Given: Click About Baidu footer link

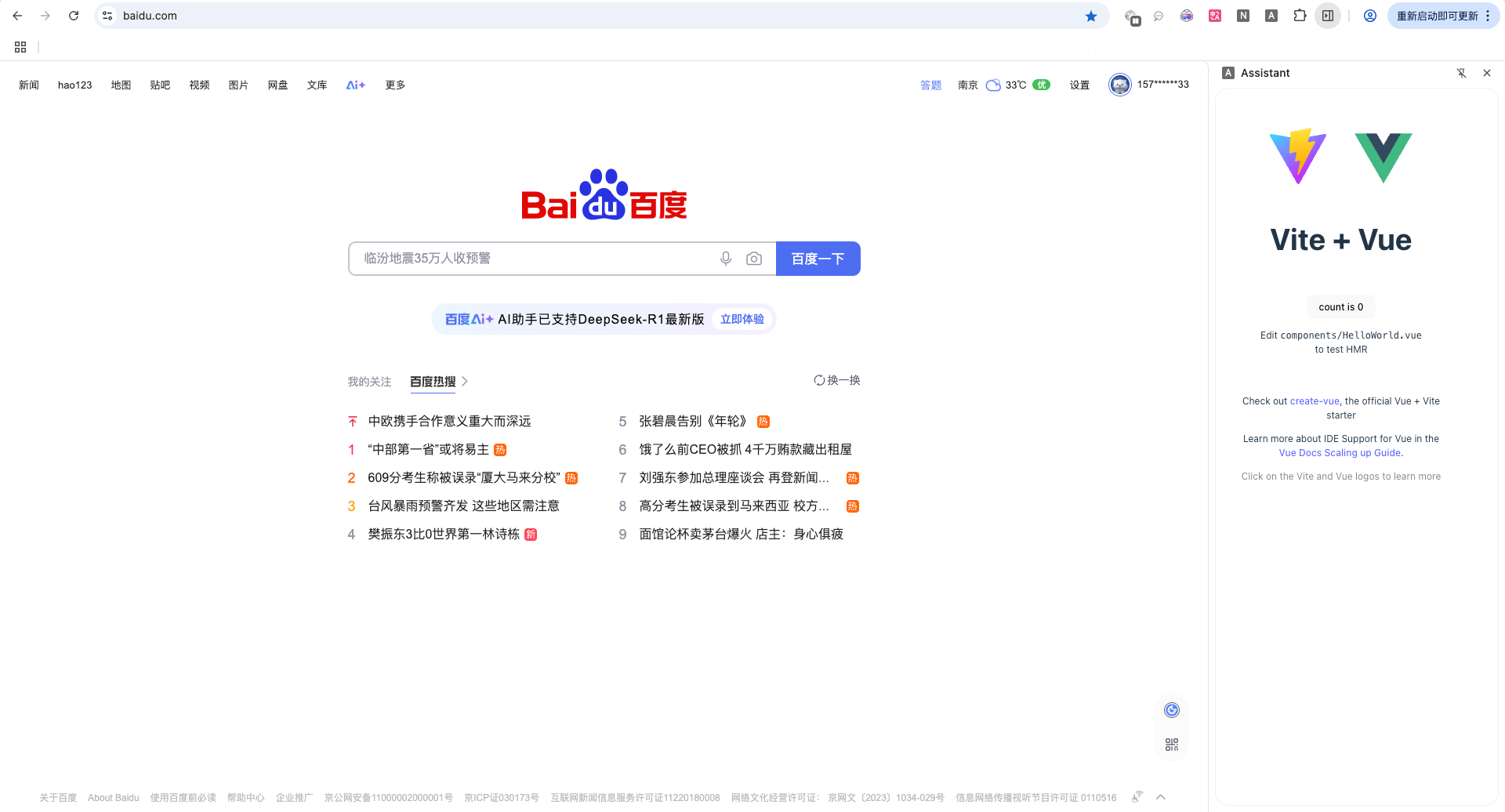Looking at the screenshot, I should (114, 798).
